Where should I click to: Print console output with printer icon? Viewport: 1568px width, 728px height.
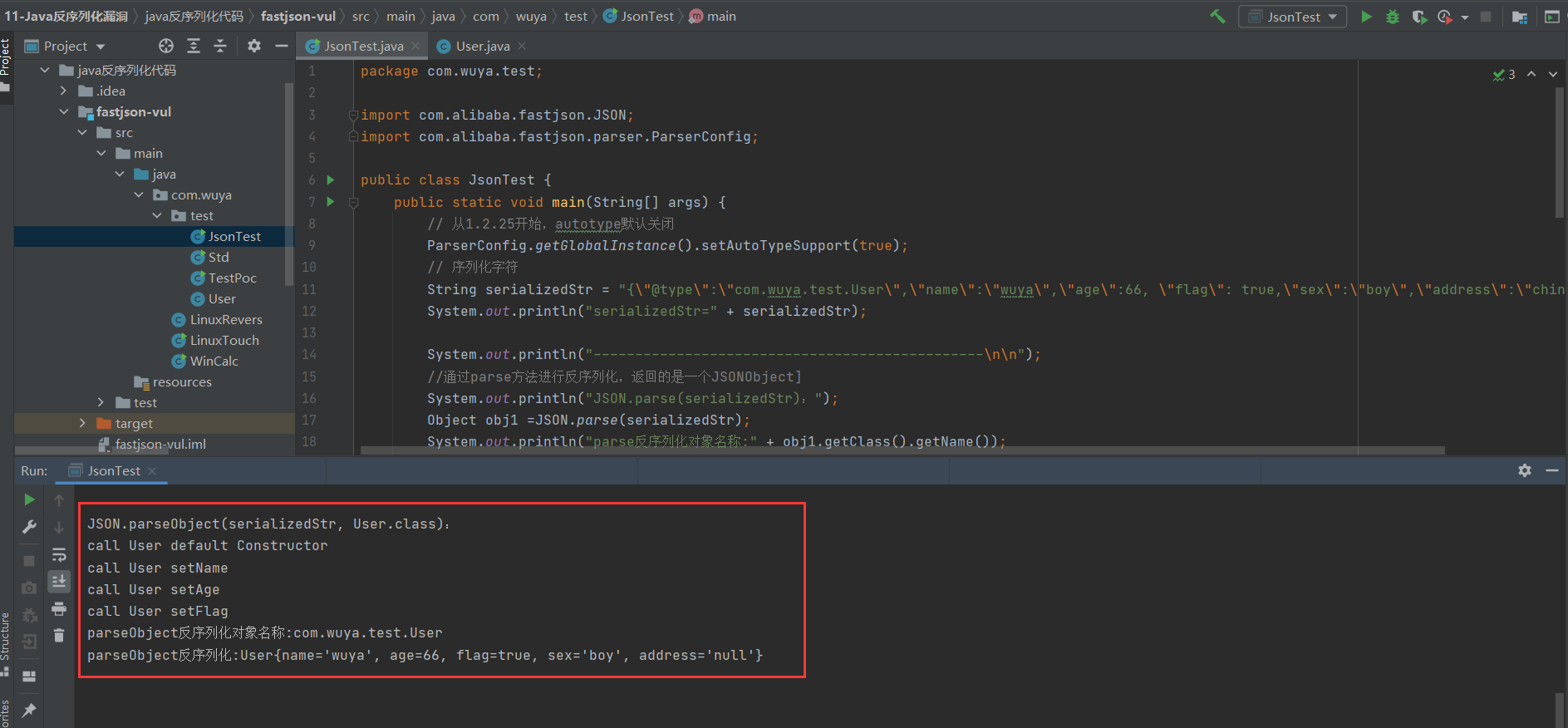pos(59,609)
